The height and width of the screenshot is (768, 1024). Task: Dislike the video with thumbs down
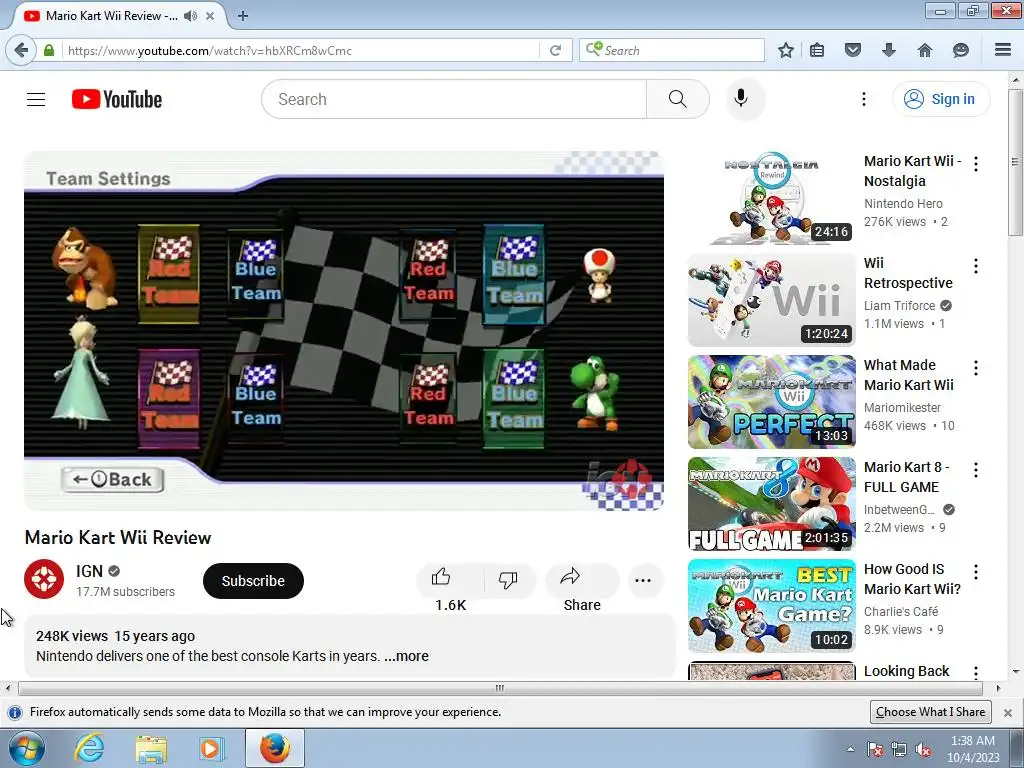tap(508, 581)
